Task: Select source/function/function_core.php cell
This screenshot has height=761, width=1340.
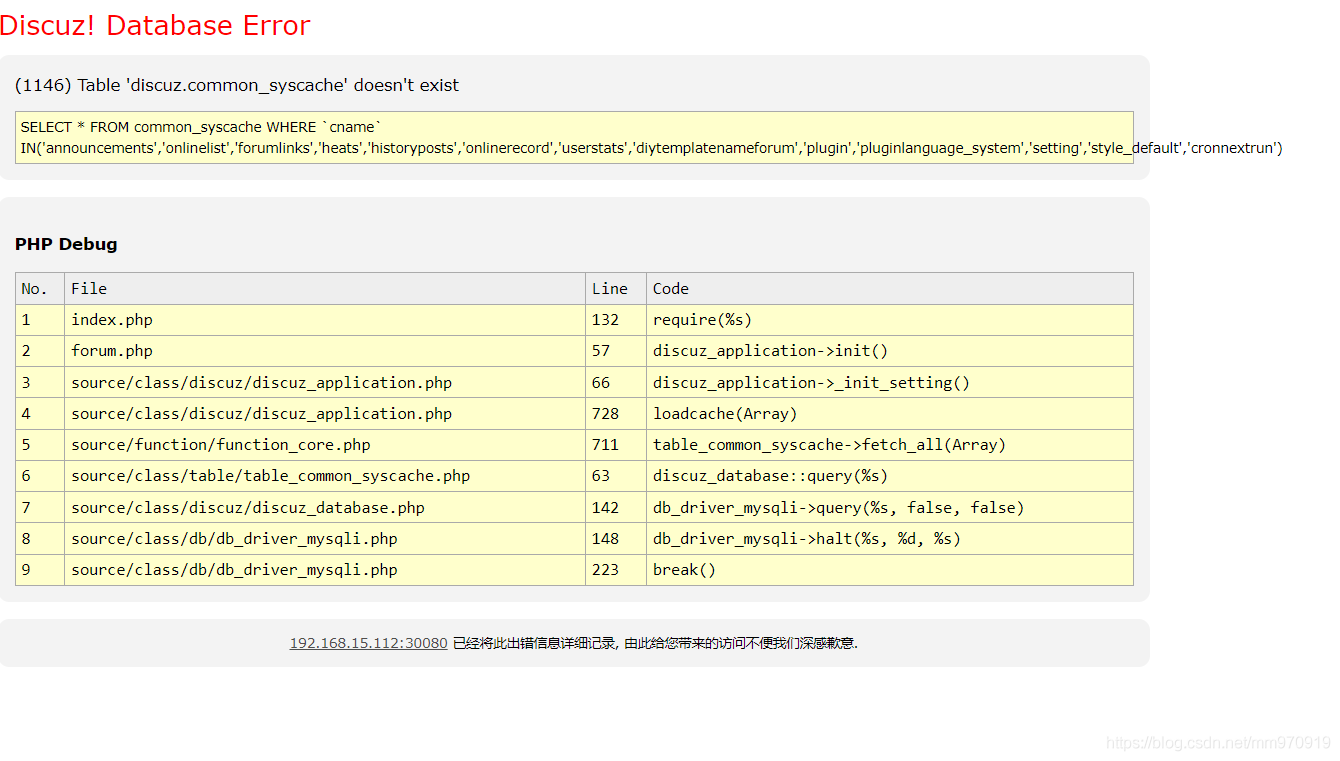Action: (x=325, y=445)
